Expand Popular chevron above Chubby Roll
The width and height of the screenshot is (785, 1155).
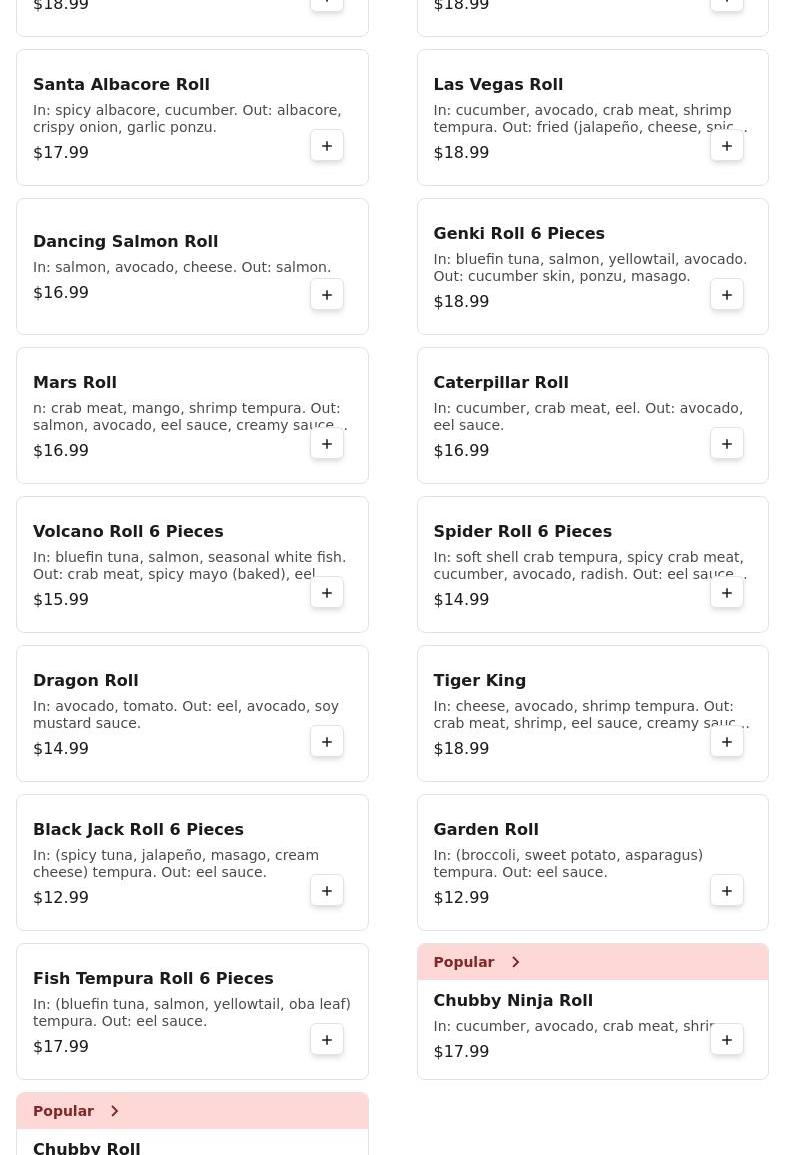tap(115, 1111)
